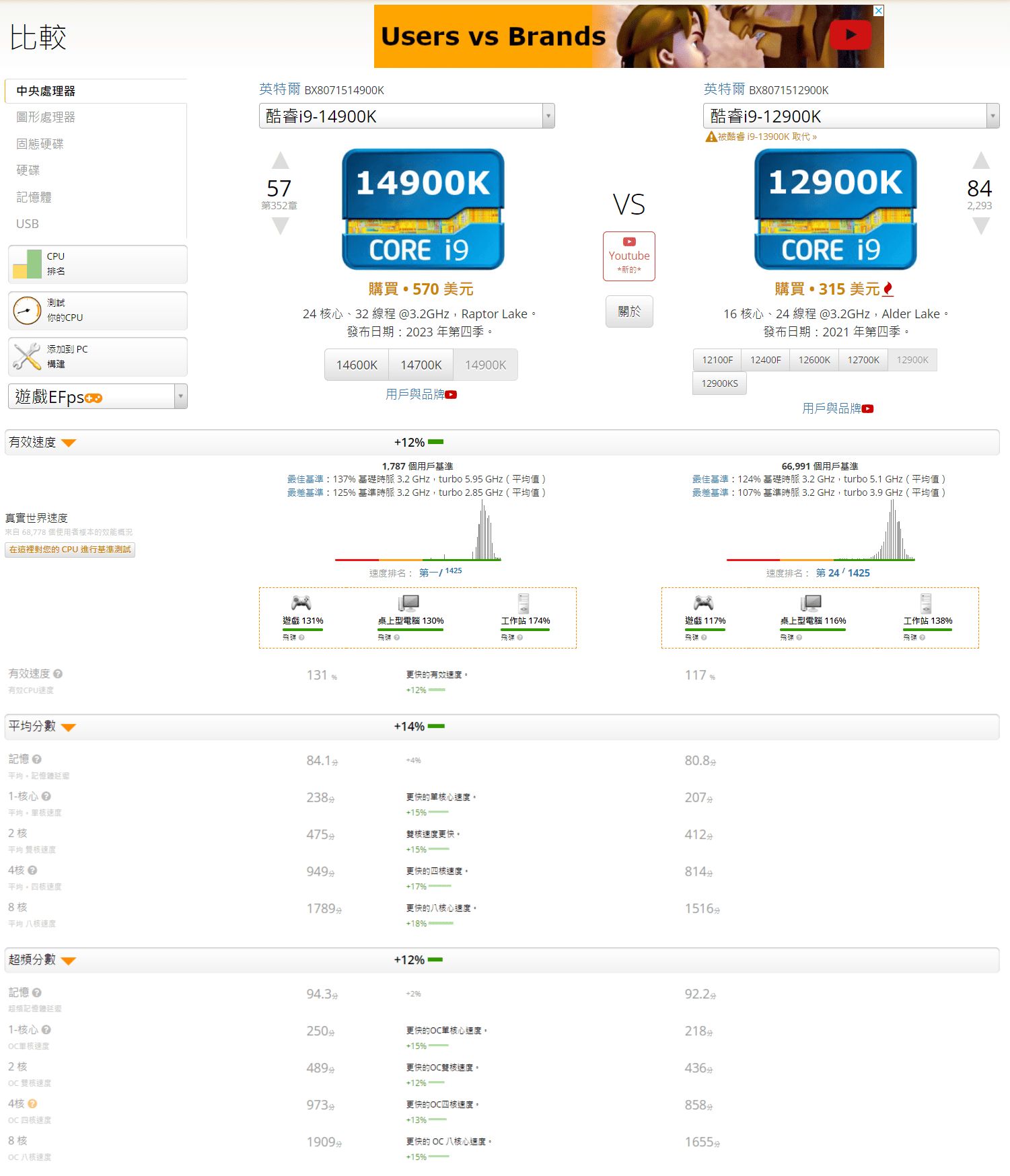Switch to the 12700K tab
The height and width of the screenshot is (1176, 1010).
point(863,360)
